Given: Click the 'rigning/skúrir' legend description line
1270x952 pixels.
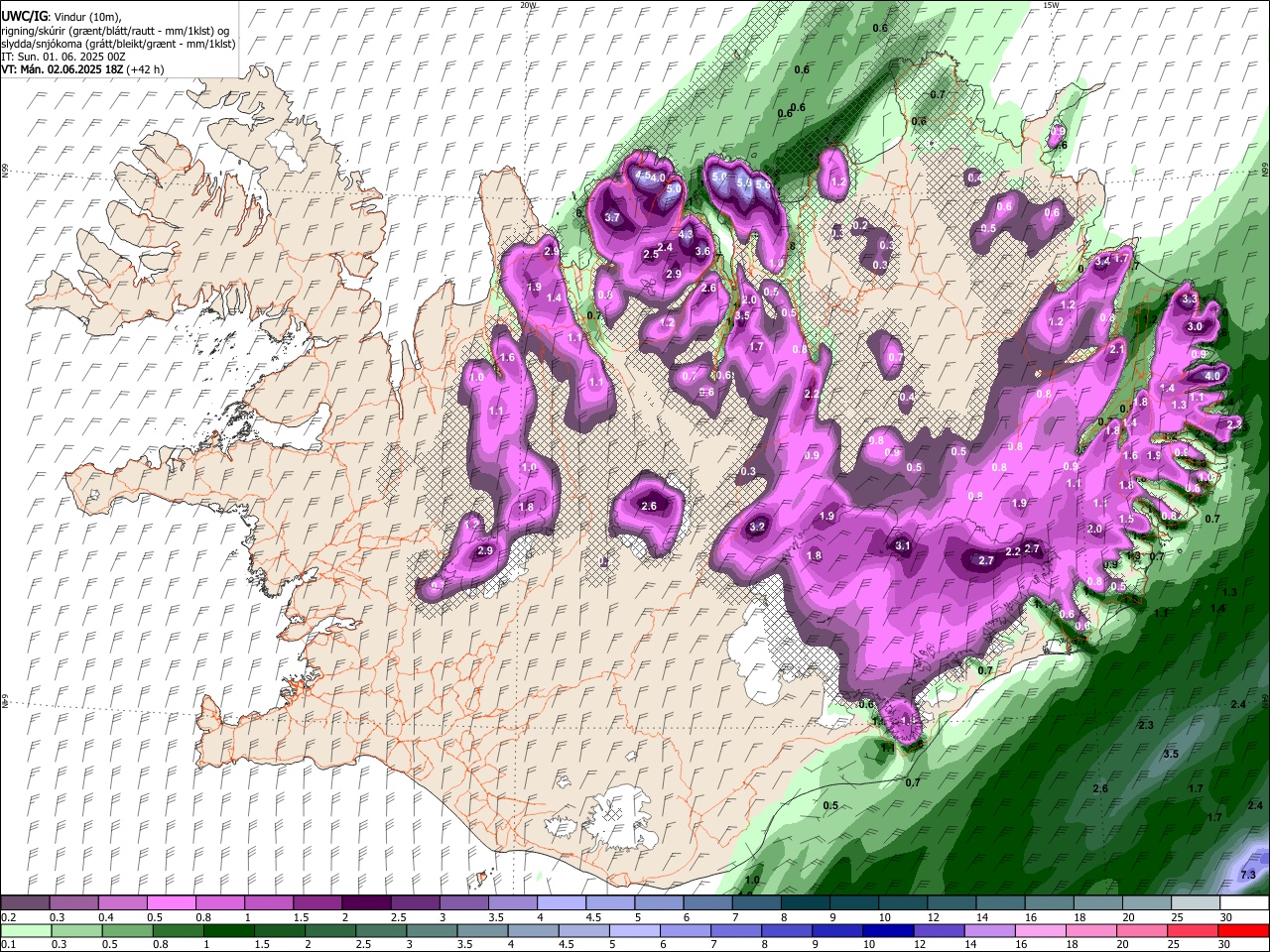Looking at the screenshot, I should click(115, 31).
